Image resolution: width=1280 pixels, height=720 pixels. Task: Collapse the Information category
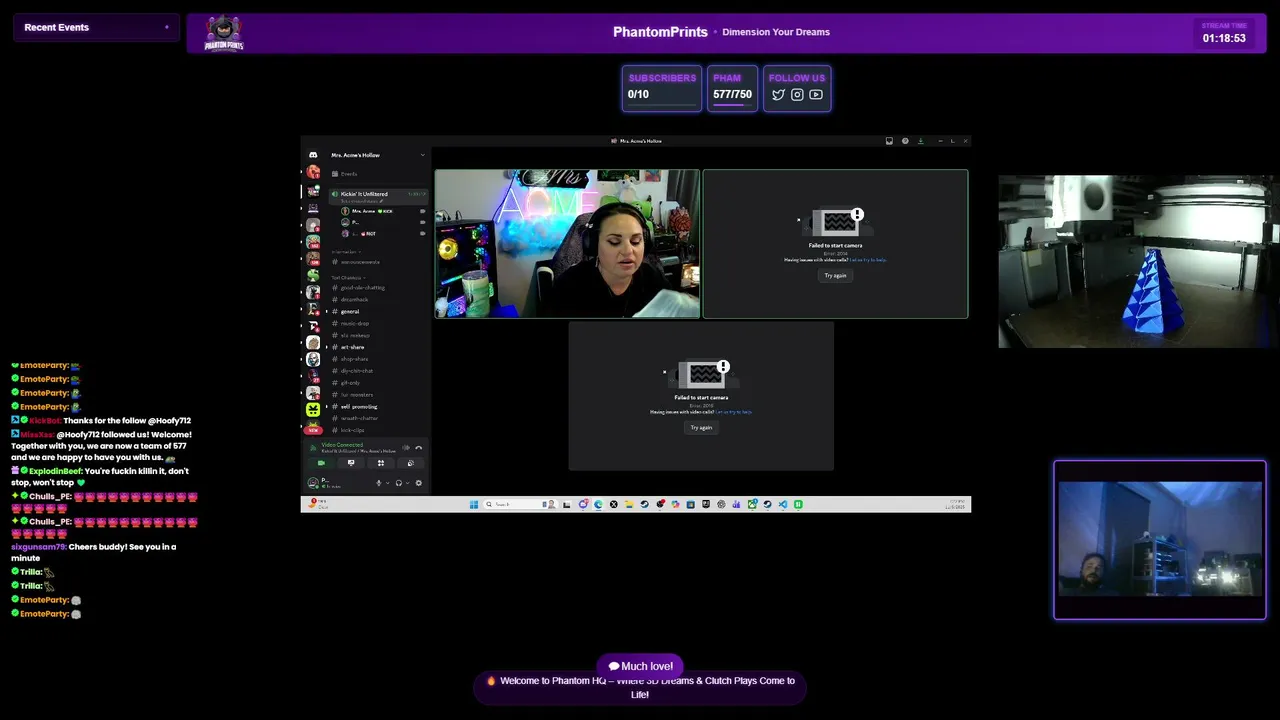point(345,252)
